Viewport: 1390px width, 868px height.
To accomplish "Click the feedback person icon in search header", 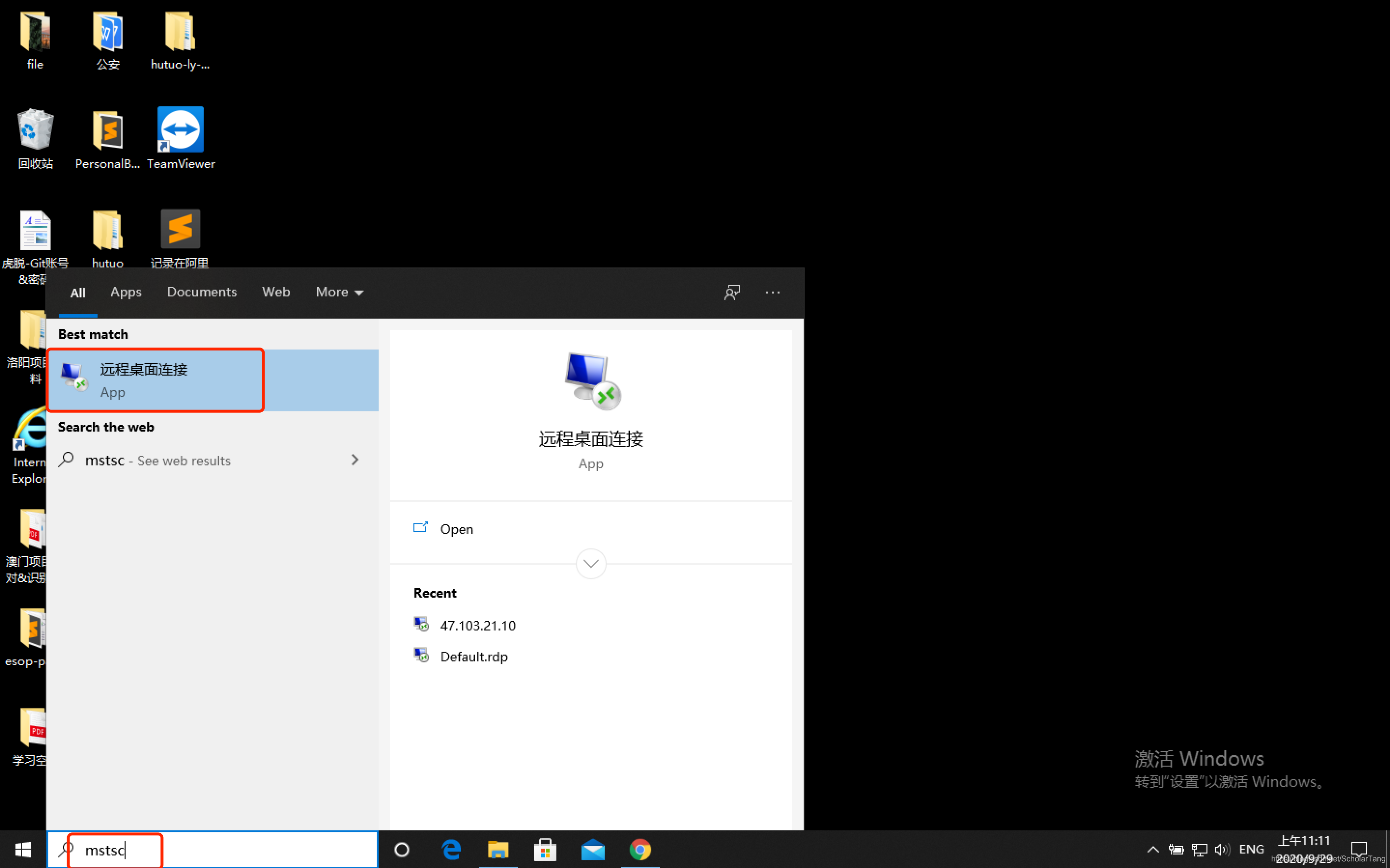I will click(731, 292).
